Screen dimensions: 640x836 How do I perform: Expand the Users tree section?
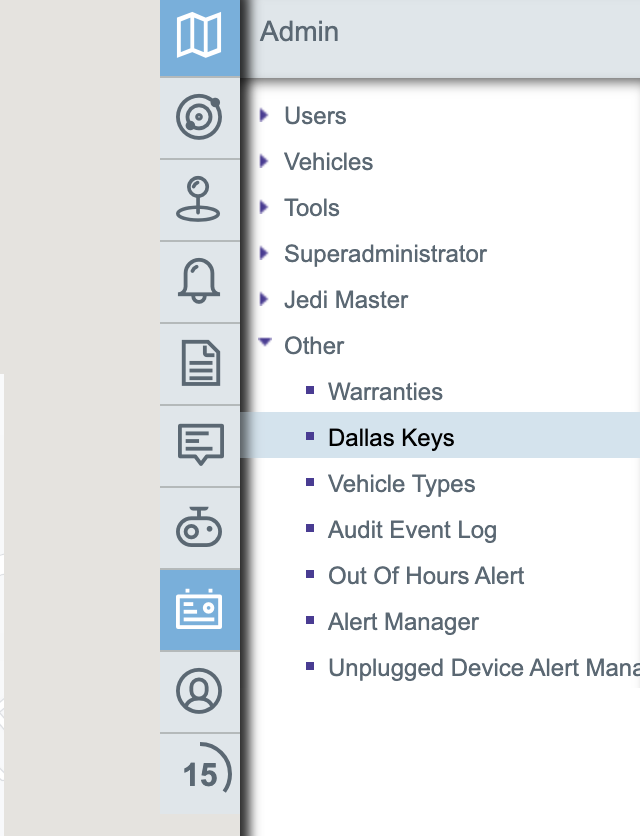(x=265, y=116)
